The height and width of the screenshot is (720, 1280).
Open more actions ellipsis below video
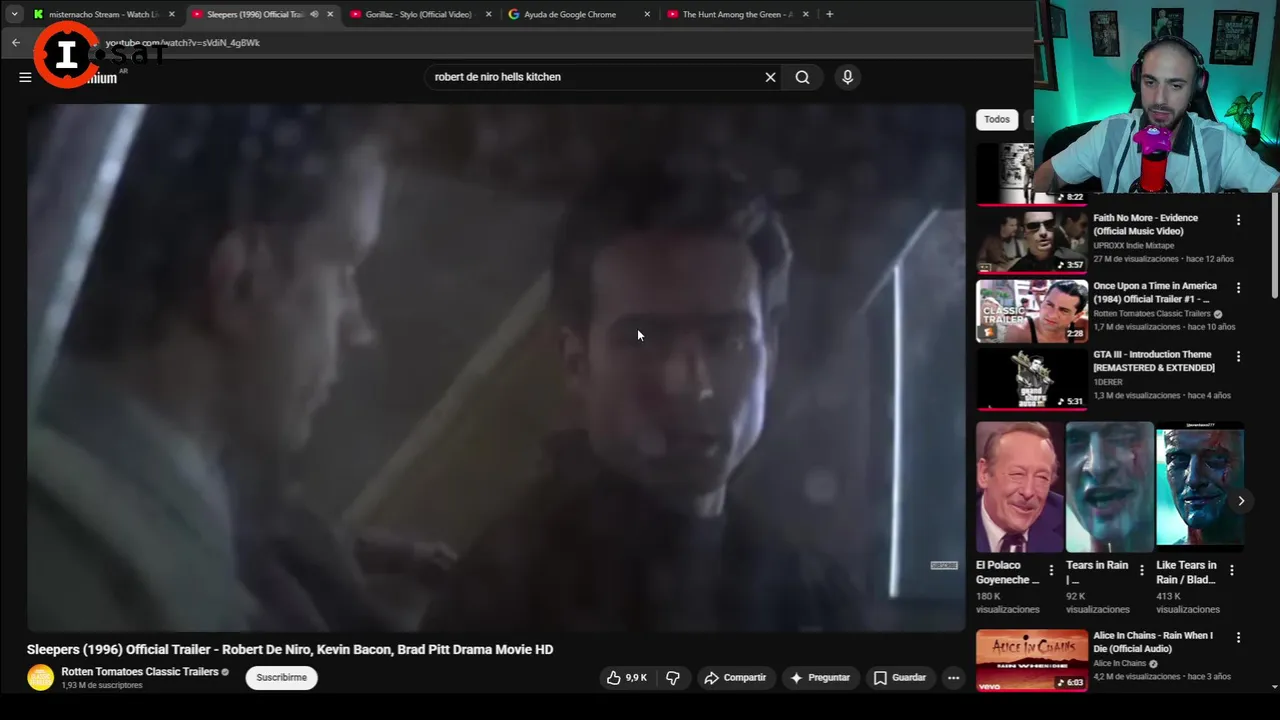pyautogui.click(x=953, y=677)
